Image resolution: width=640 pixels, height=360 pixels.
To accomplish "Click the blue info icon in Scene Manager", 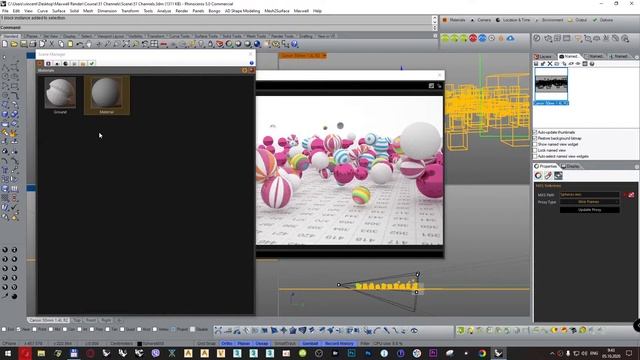I will point(251,63).
